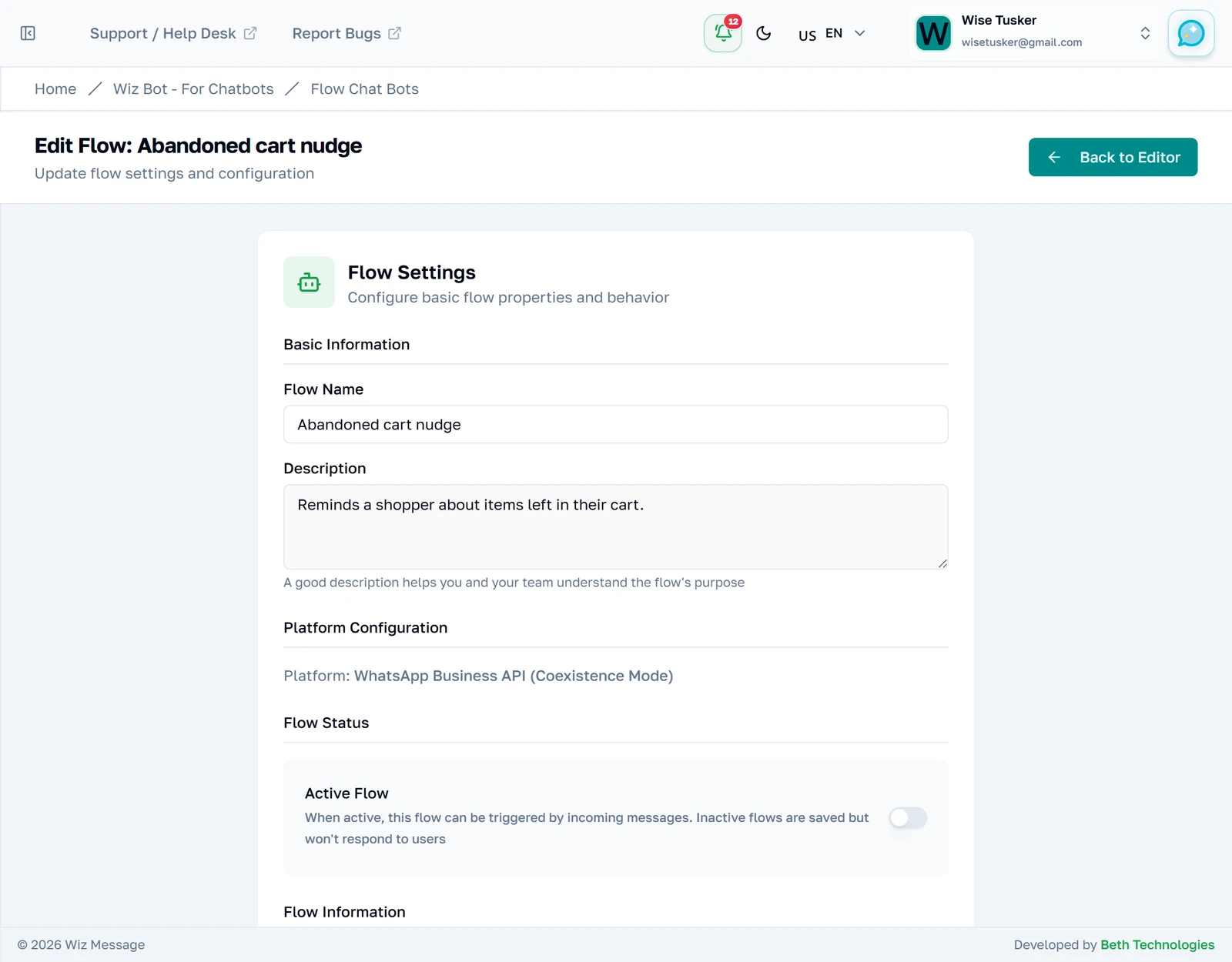Switch to dark mode moon icon
Viewport: 1232px width, 962px height.
coord(764,33)
